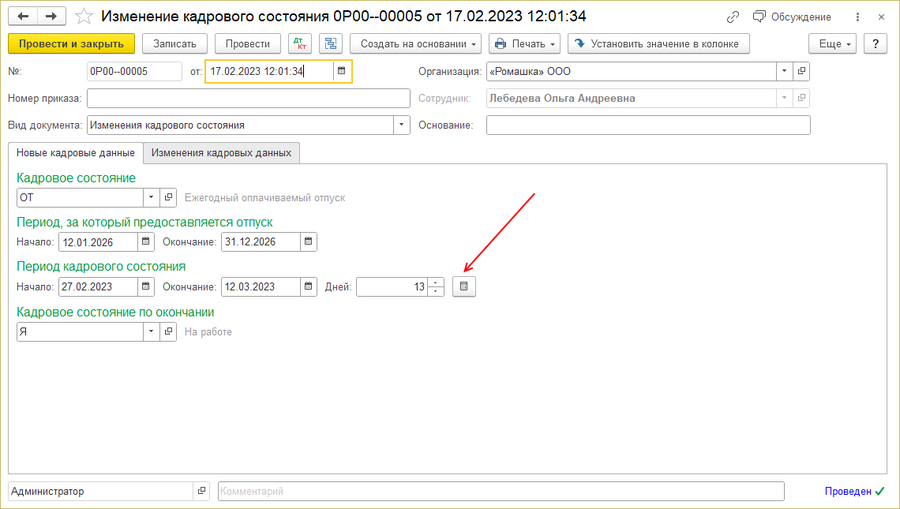Click the Окончание field with 12.03.2023

pyautogui.click(x=261, y=286)
